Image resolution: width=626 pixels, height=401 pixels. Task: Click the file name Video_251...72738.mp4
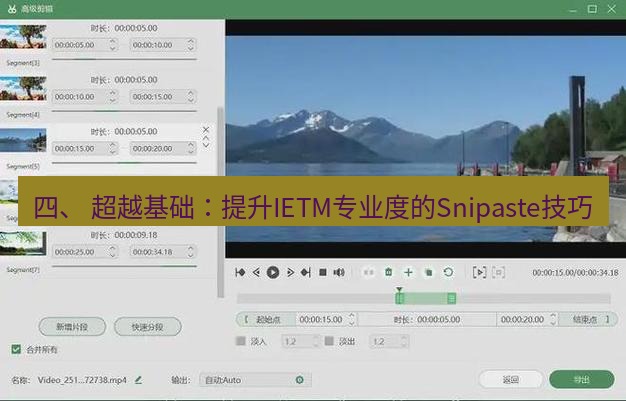coord(82,380)
